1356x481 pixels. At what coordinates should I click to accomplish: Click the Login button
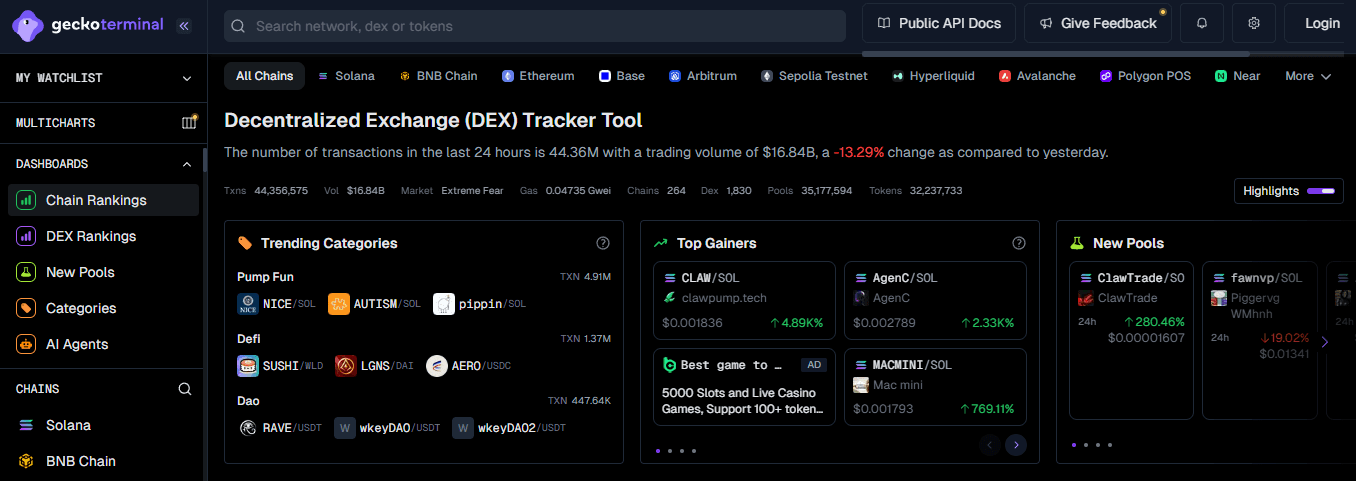coord(1322,23)
